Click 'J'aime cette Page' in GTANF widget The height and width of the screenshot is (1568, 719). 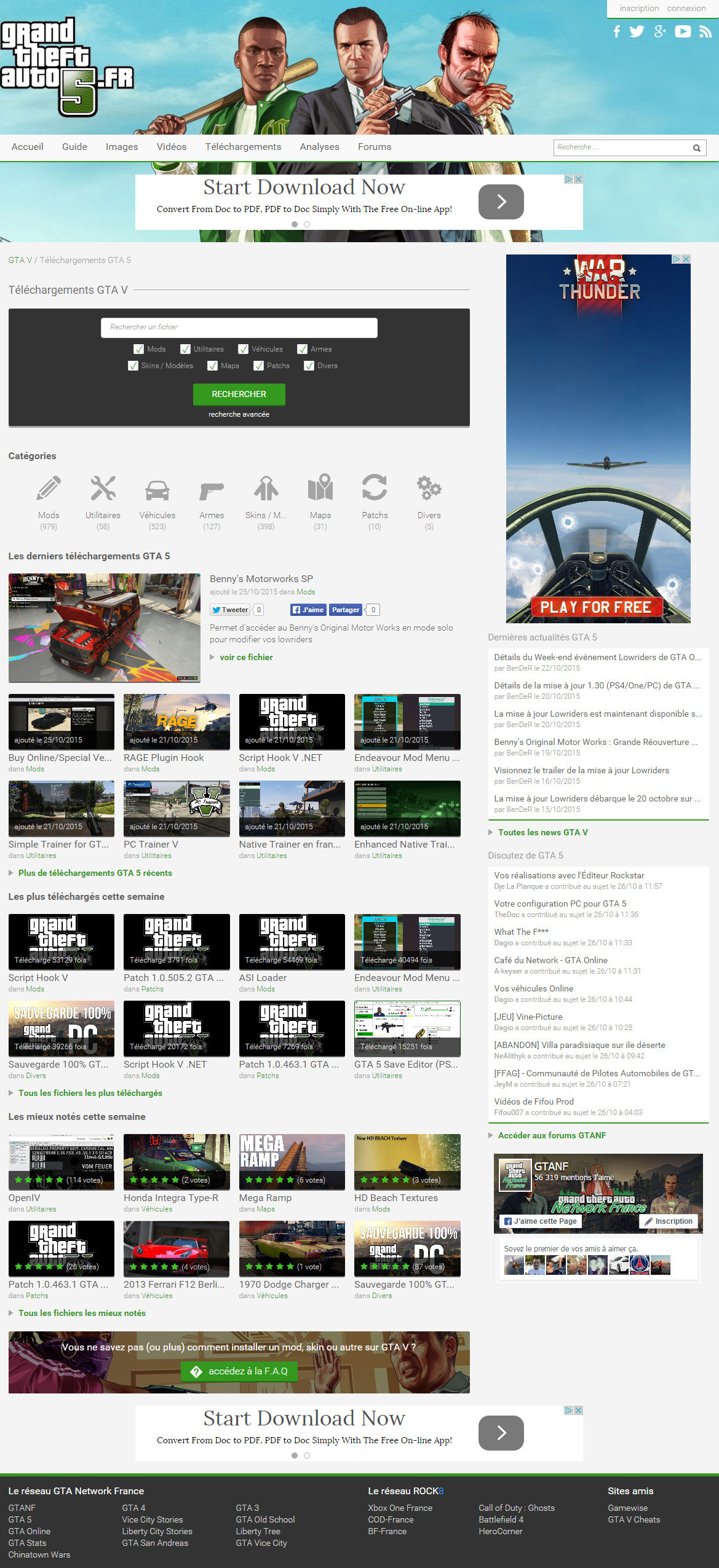pos(541,1221)
